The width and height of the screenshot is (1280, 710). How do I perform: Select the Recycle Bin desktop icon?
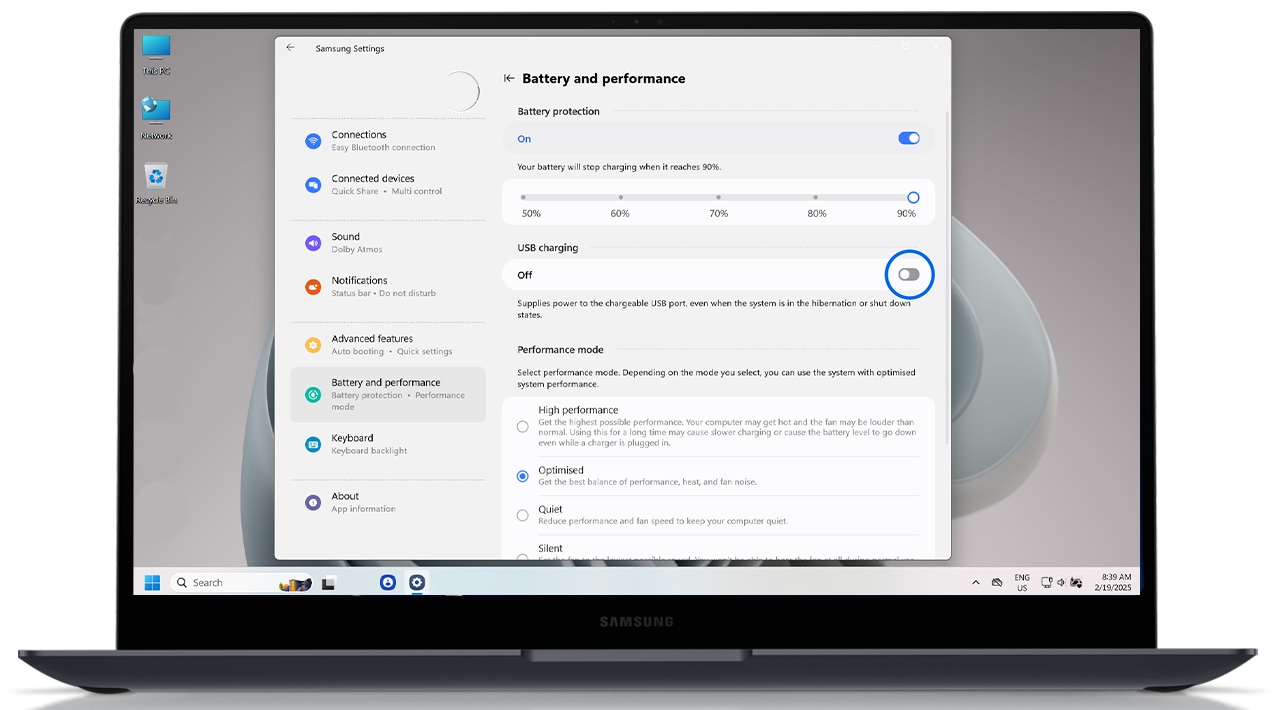point(156,184)
